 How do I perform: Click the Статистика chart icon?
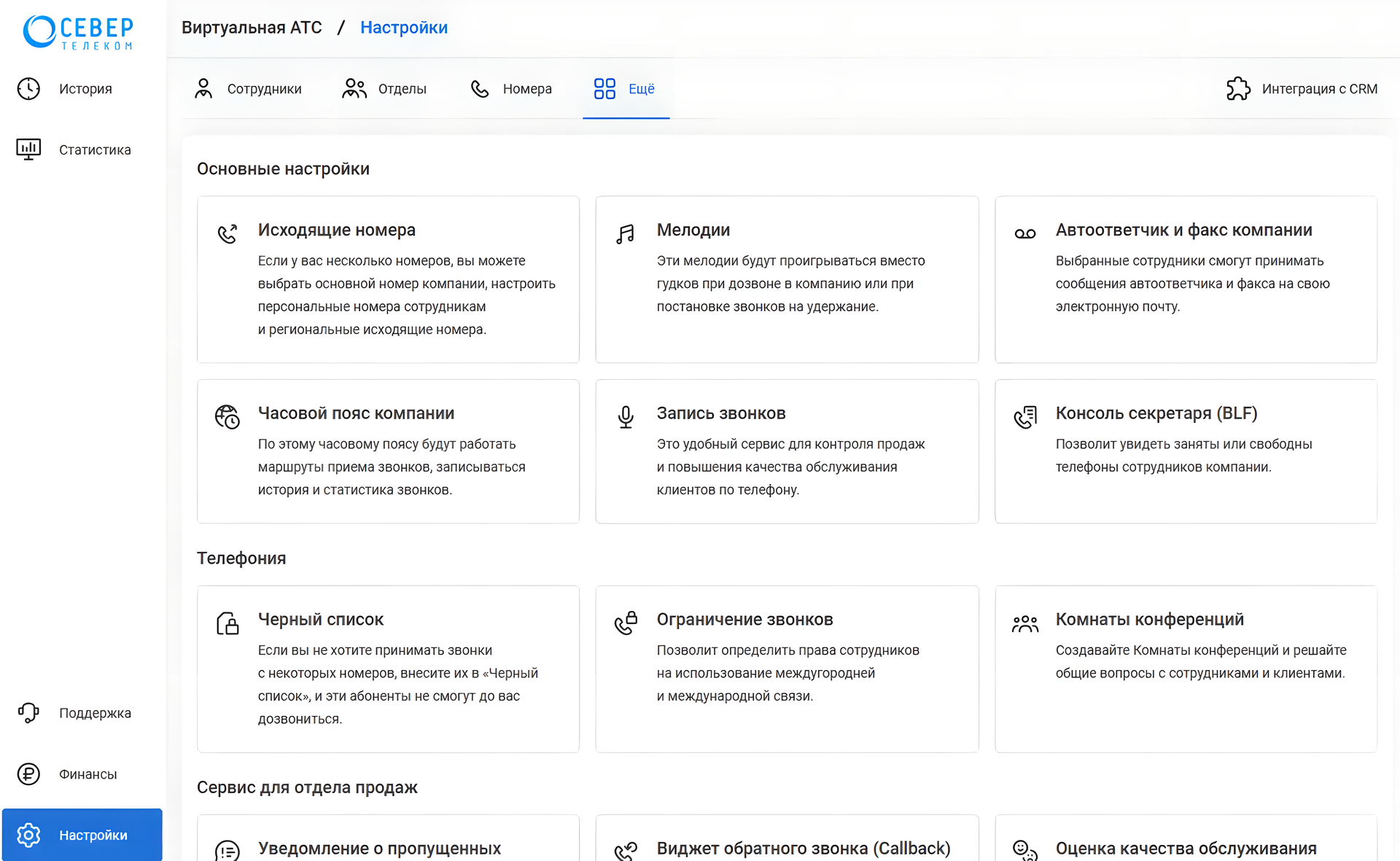point(28,149)
